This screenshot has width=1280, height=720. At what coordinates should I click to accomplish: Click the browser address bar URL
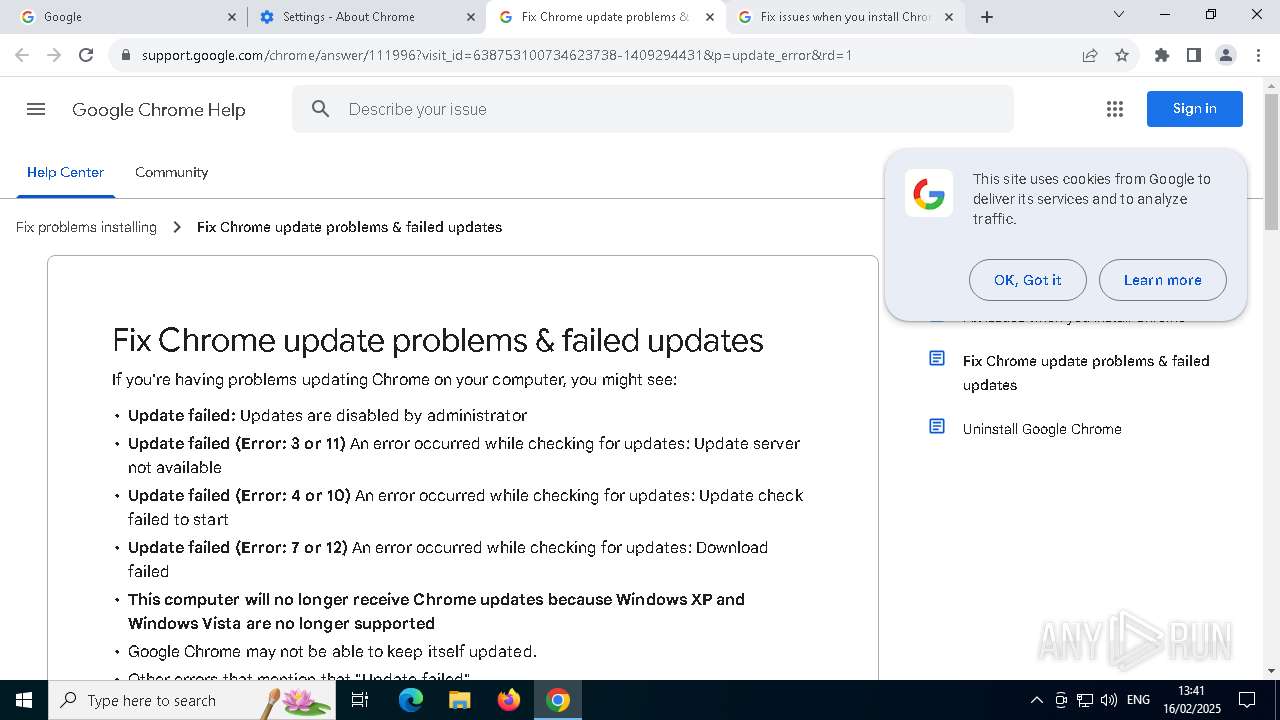(x=497, y=55)
